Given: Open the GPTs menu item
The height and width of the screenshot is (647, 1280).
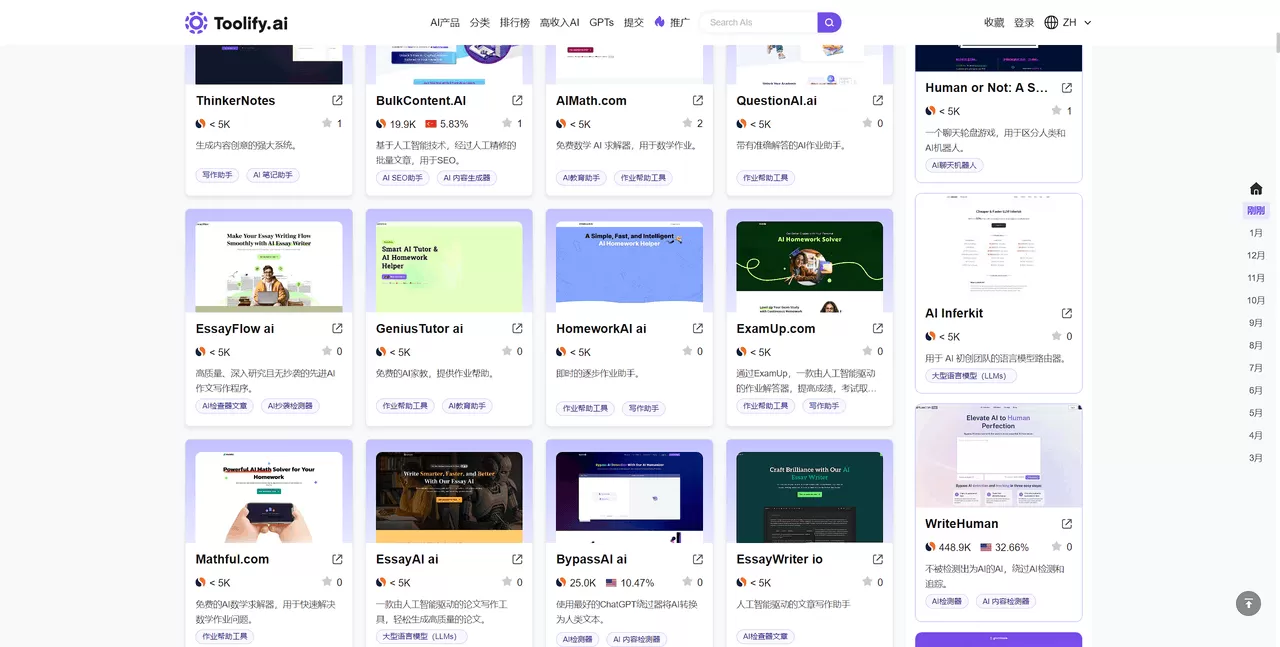Looking at the screenshot, I should coord(601,21).
